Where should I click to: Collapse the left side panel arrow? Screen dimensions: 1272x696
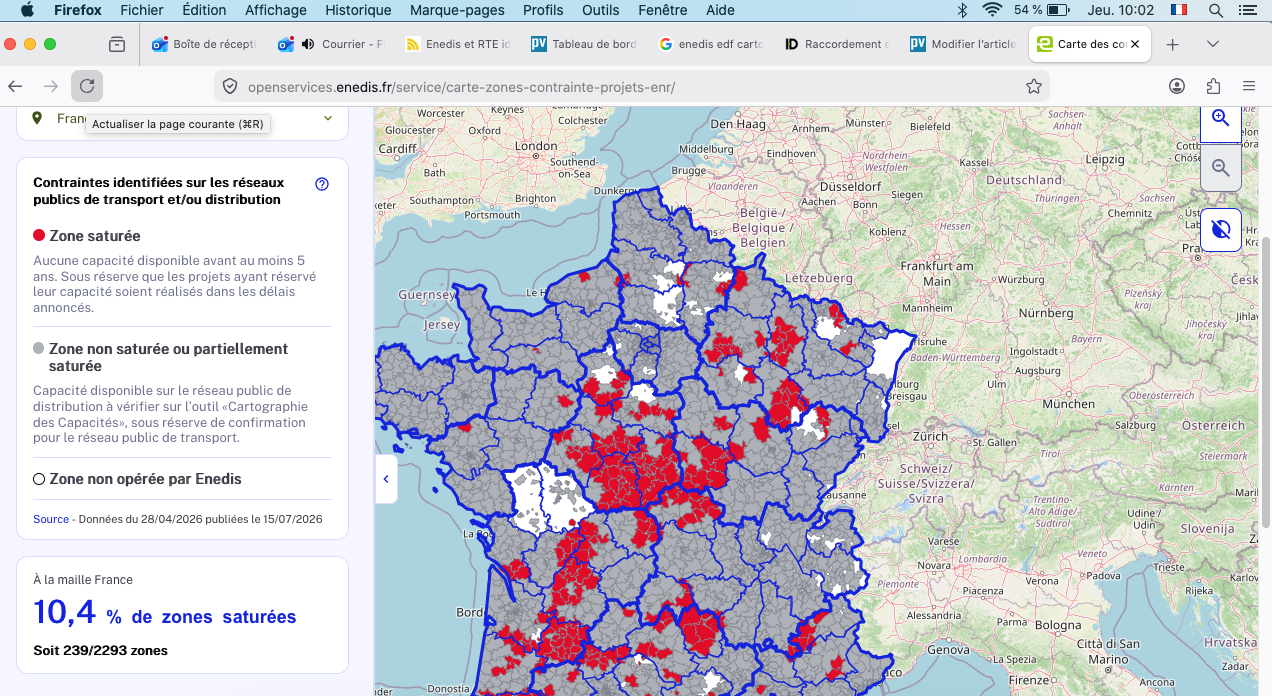click(386, 479)
